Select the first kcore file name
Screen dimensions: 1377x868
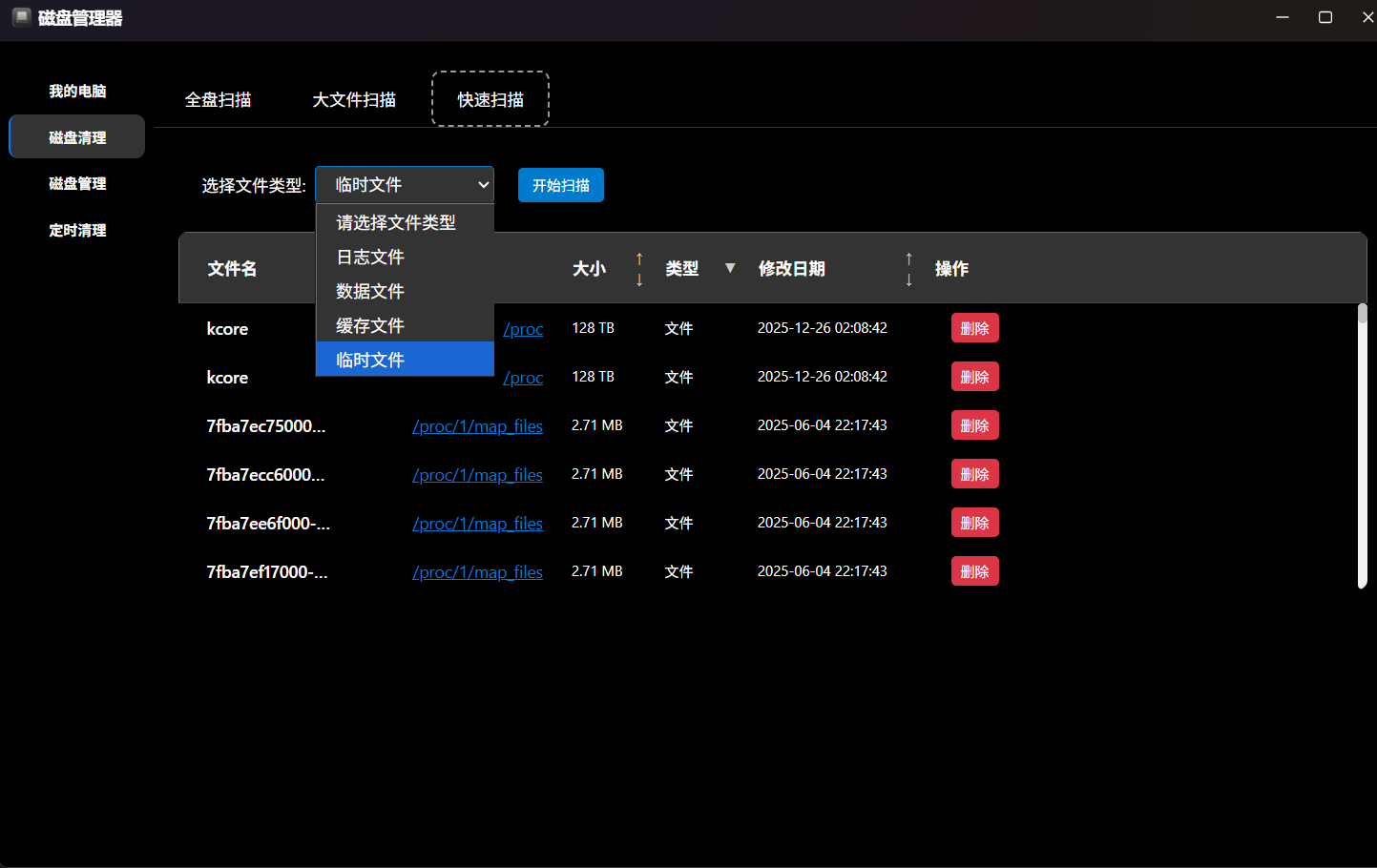tap(227, 329)
